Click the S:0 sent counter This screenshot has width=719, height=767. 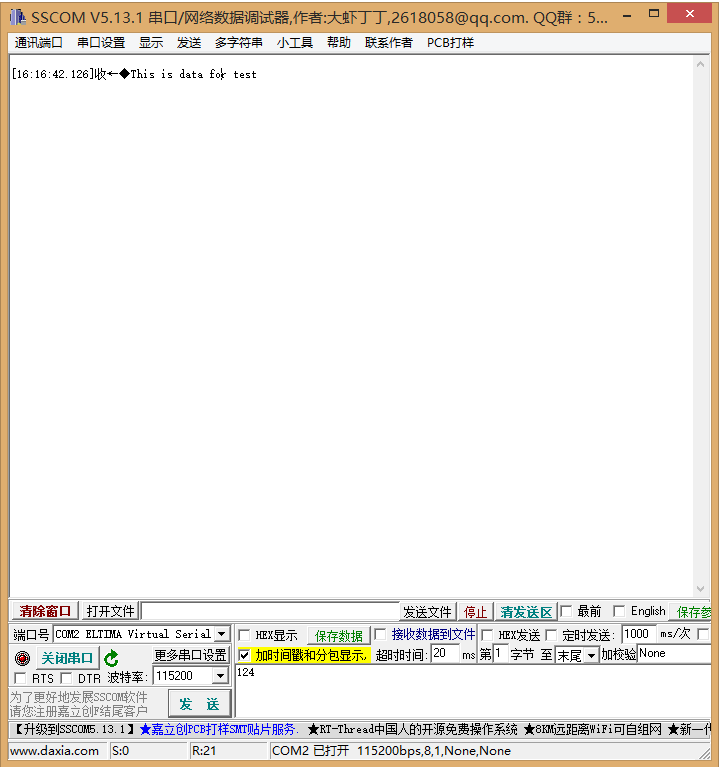point(120,751)
